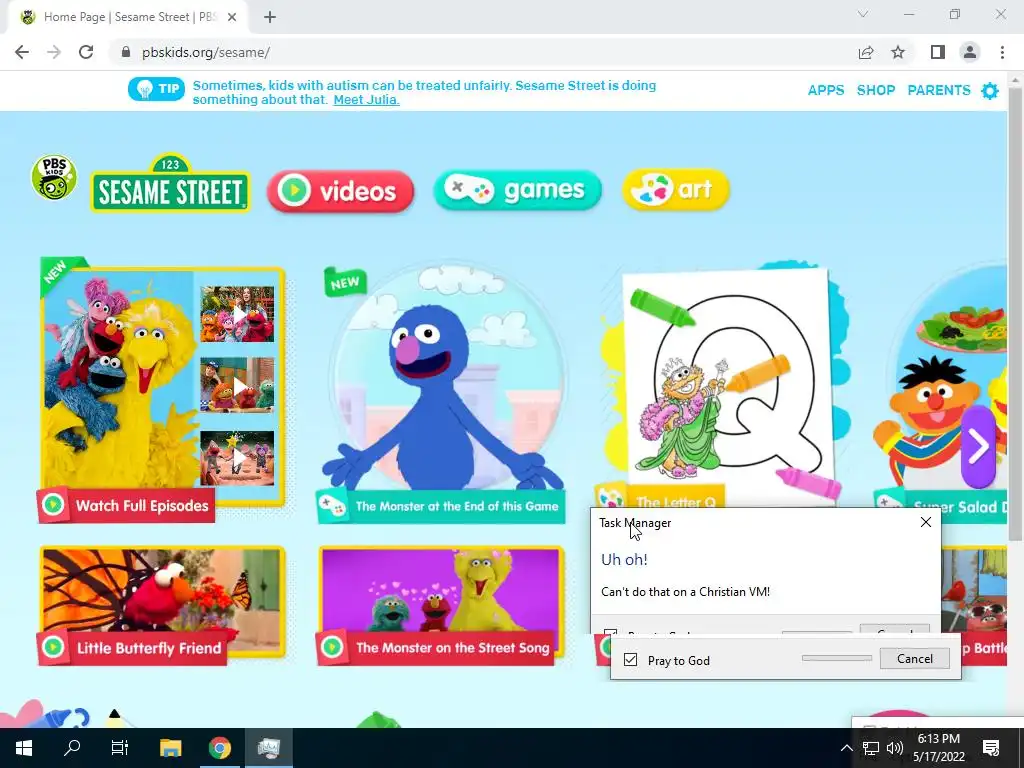Click the Sesame Street sign logo
The width and height of the screenshot is (1024, 768).
pos(170,183)
